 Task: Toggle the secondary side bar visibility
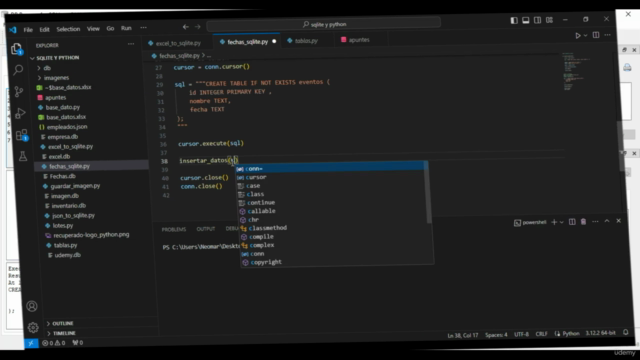tap(538, 20)
